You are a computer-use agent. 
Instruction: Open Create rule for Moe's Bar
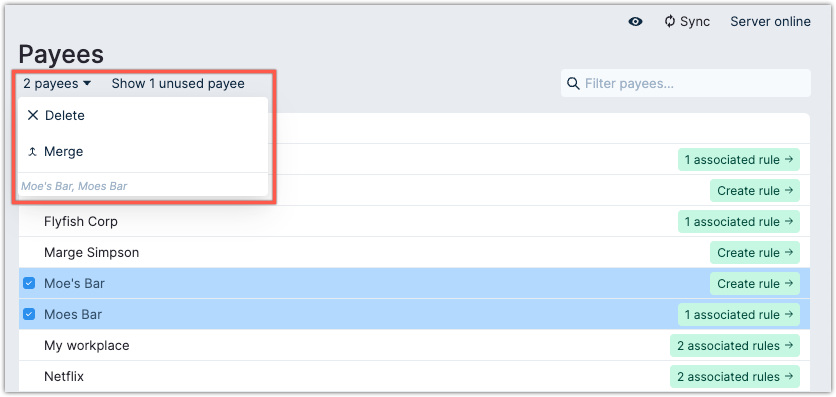[x=754, y=283]
